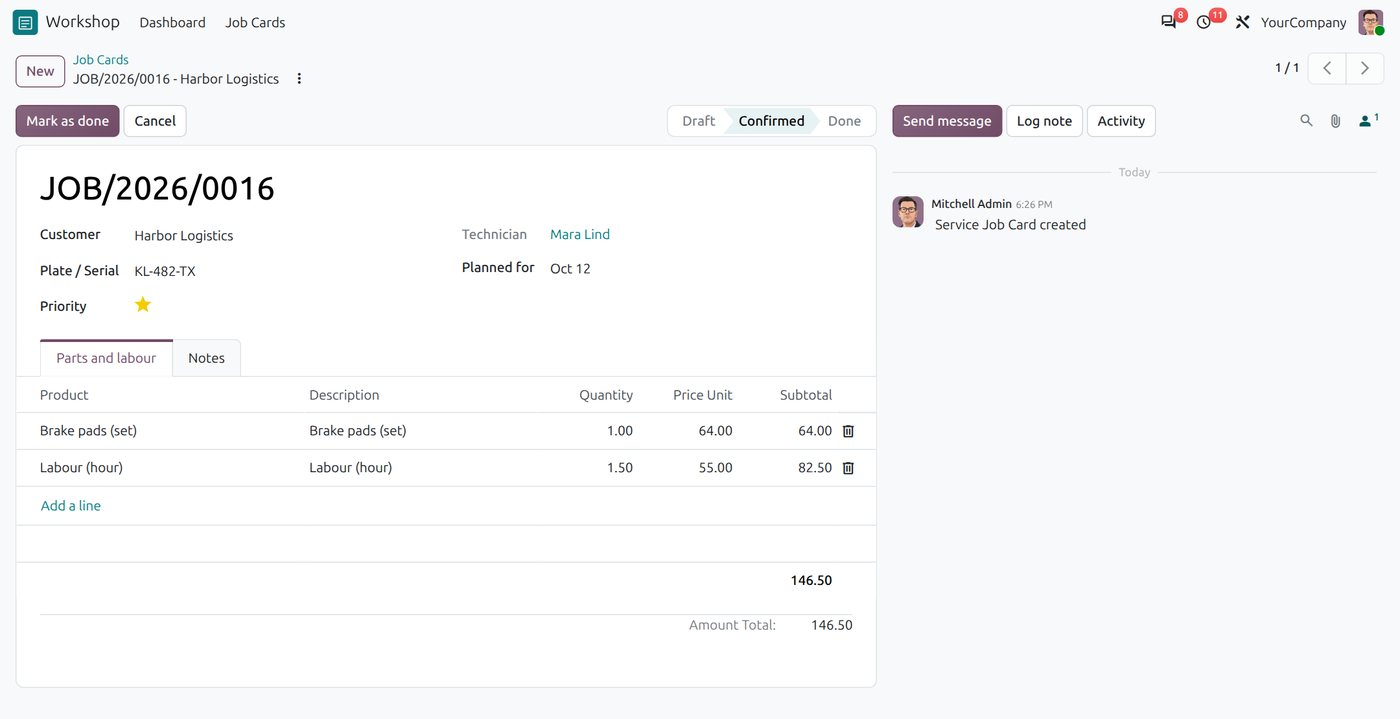Click subtotal 82.50 cell

tap(815, 468)
